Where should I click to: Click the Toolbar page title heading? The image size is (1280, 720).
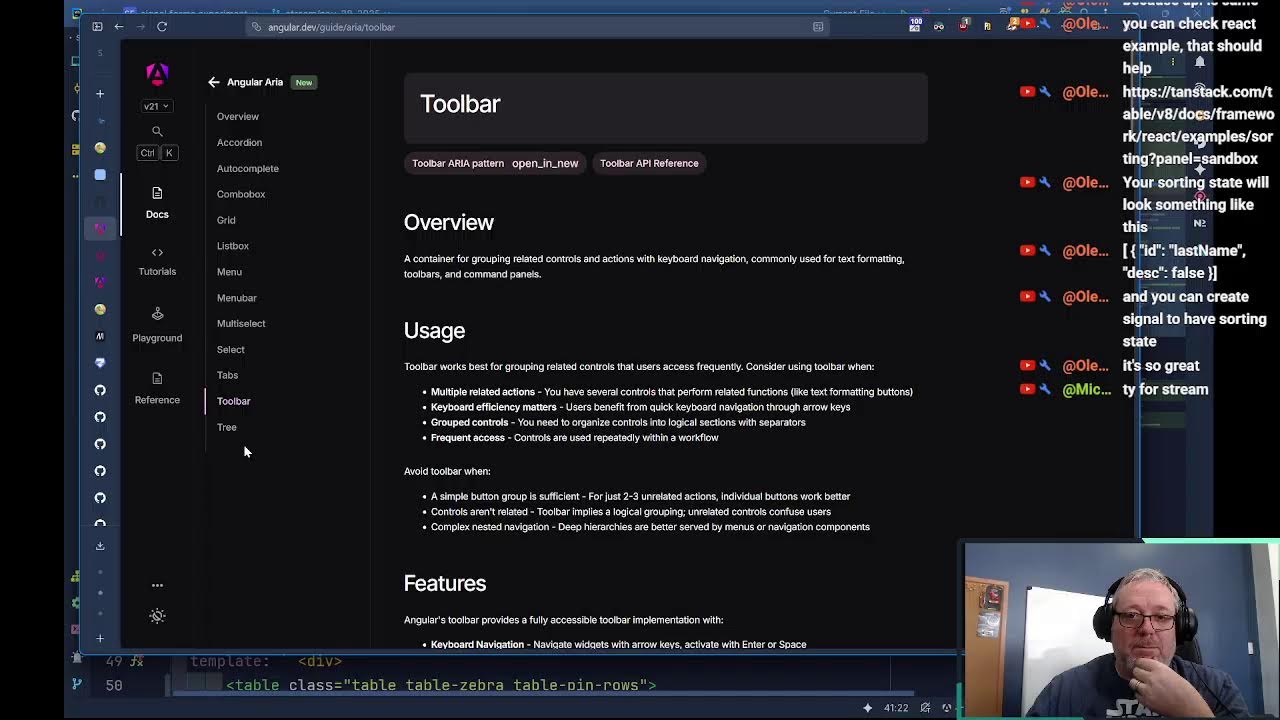tap(460, 104)
